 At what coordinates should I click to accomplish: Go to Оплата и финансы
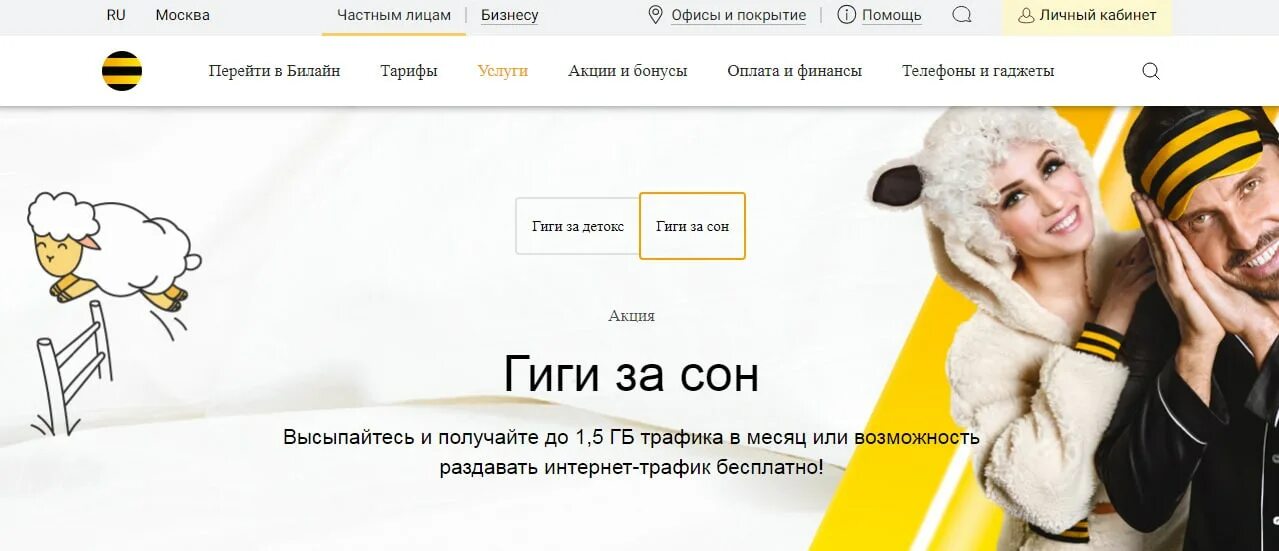[795, 71]
